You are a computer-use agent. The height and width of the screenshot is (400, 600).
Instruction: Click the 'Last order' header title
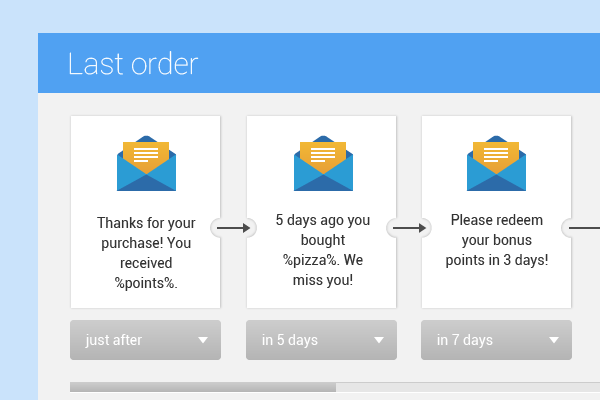coord(133,64)
